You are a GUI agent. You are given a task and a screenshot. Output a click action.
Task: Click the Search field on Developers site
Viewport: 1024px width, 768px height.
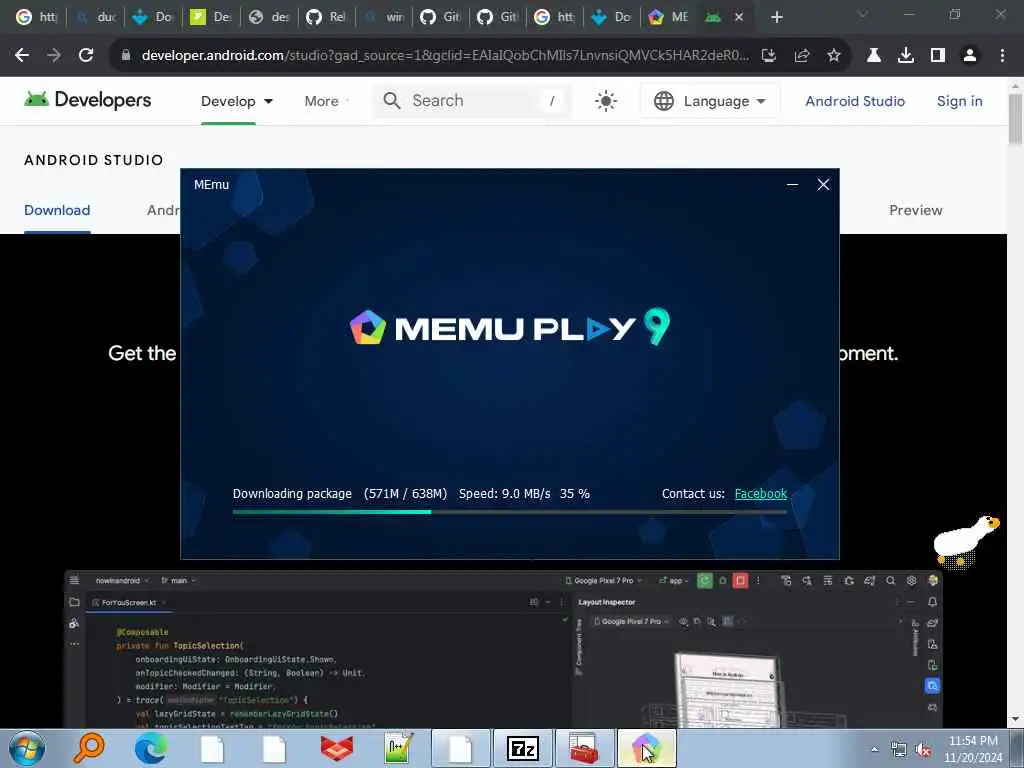[472, 101]
